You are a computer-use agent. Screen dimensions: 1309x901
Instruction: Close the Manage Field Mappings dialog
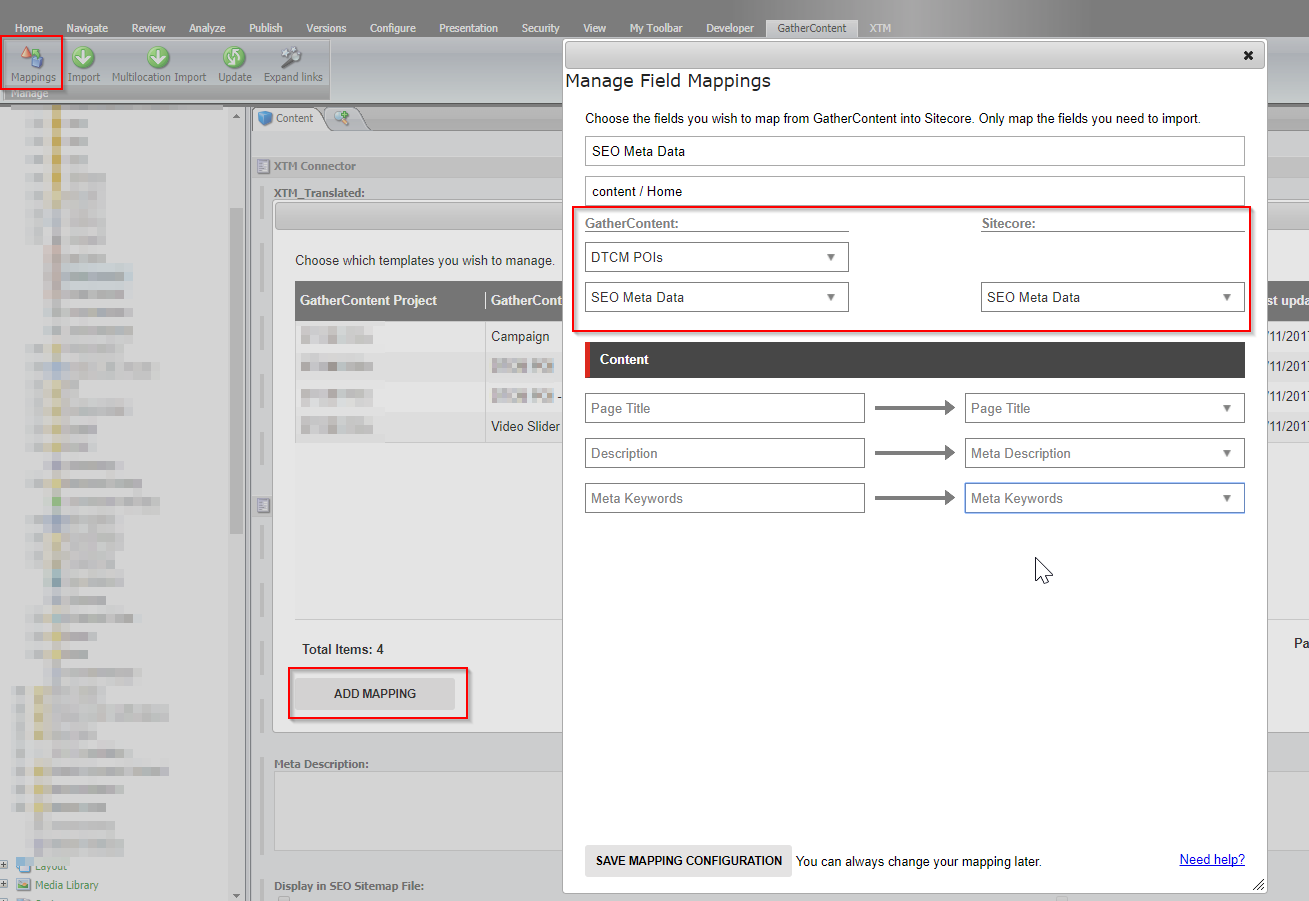coord(1248,56)
